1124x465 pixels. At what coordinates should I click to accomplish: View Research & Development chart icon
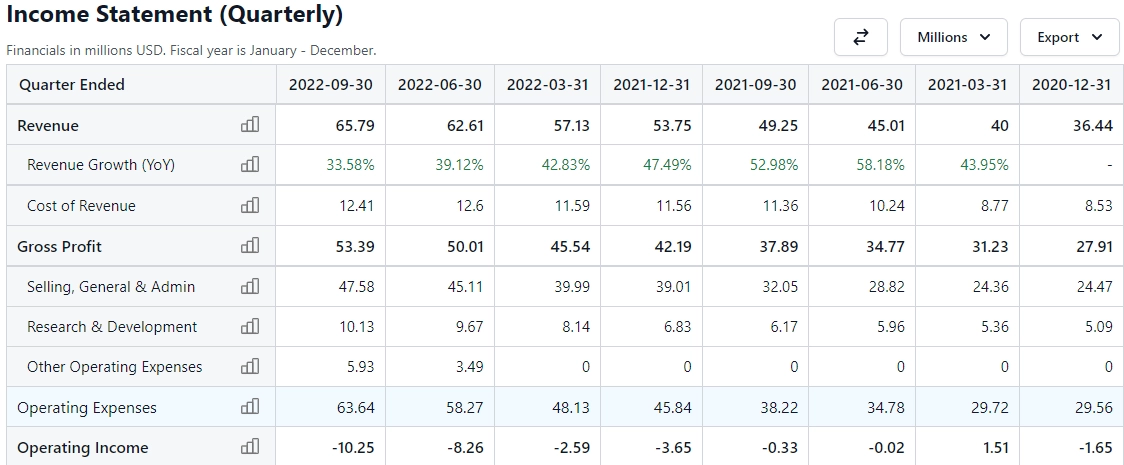pos(250,327)
